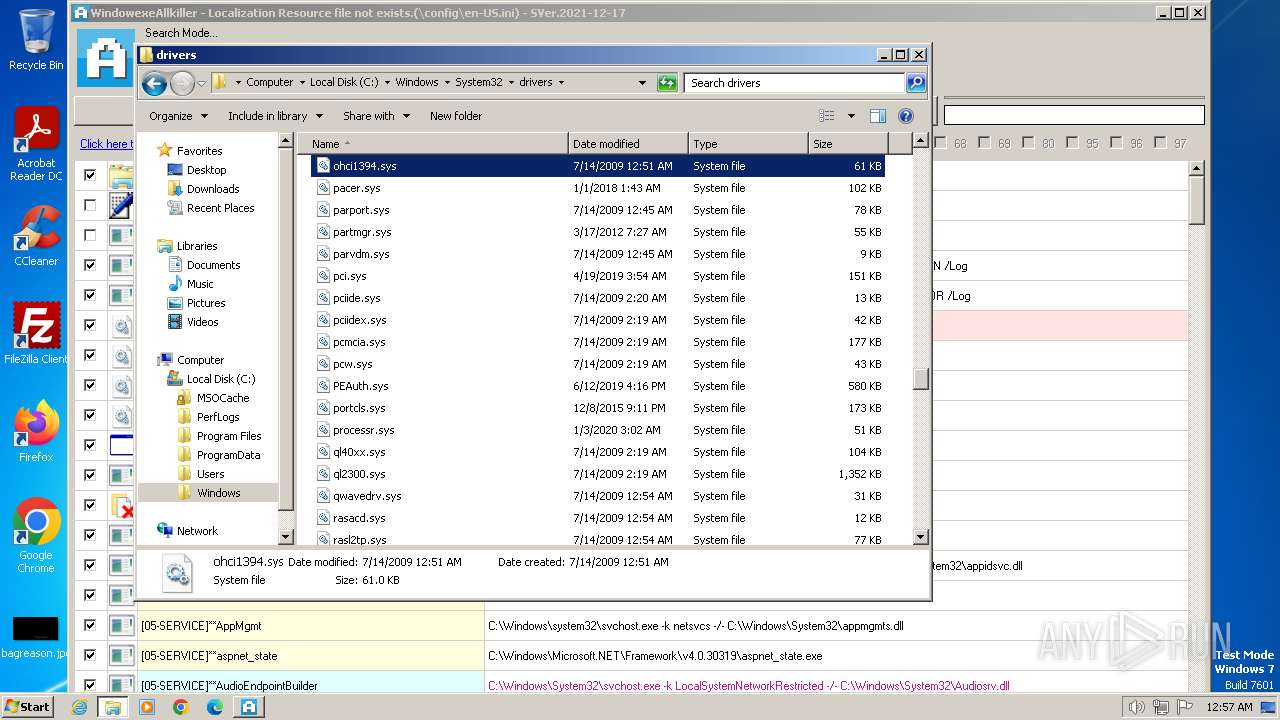Screen dimensions: 1280x720
Task: Click Edge icon in taskbar
Action: pyautogui.click(x=215, y=707)
